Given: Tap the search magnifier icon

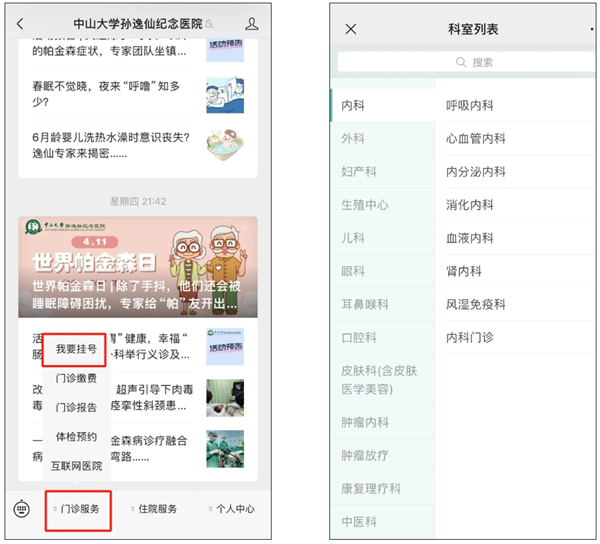Looking at the screenshot, I should pos(461,62).
